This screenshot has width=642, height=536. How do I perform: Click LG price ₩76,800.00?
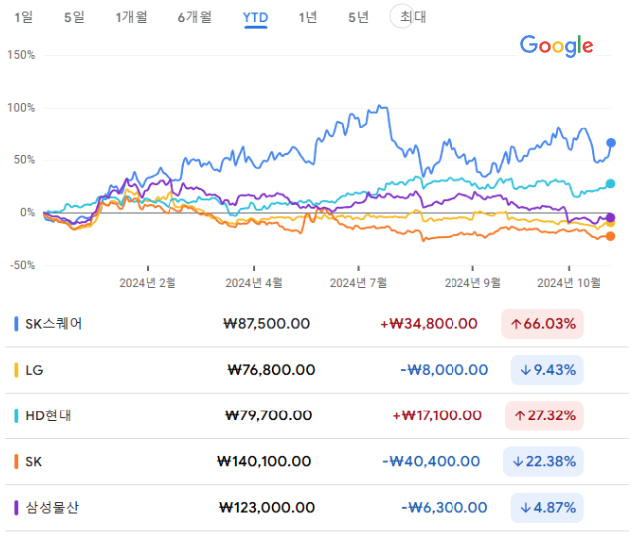[x=271, y=370]
